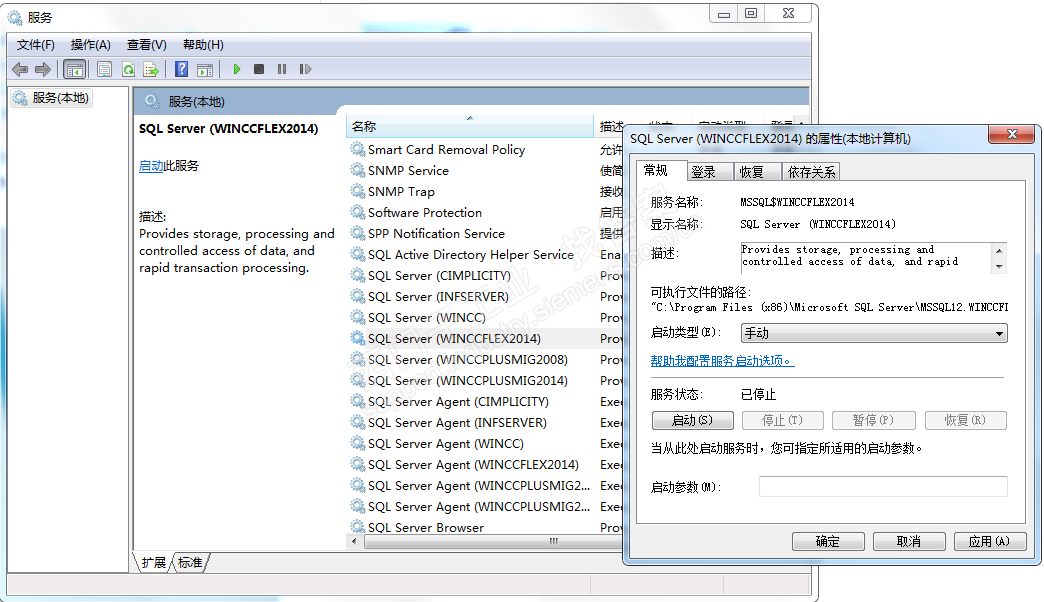Click gear icon of Smart Card Removal Policy
The image size is (1044, 602).
[x=358, y=149]
